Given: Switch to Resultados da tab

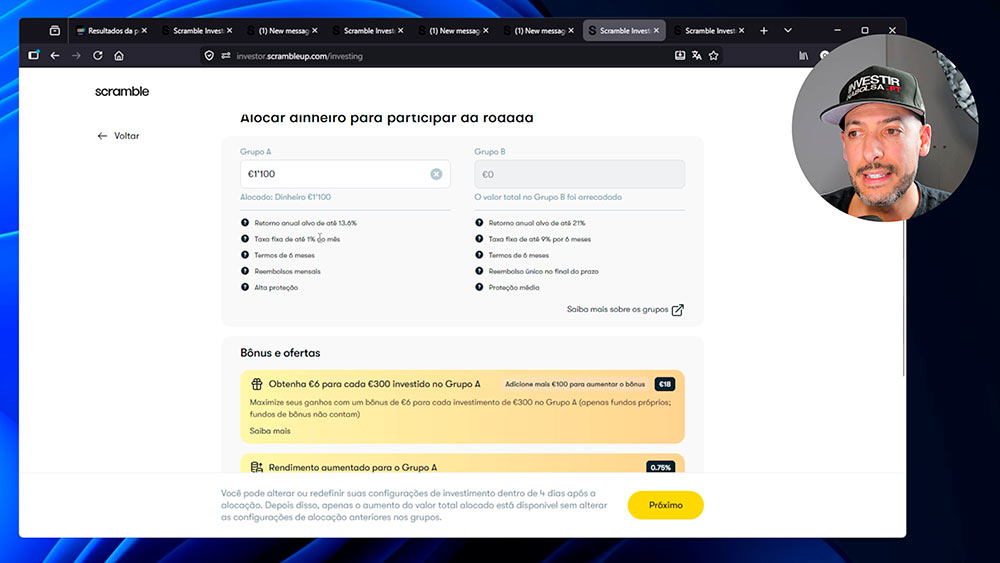Looking at the screenshot, I should click(111, 31).
